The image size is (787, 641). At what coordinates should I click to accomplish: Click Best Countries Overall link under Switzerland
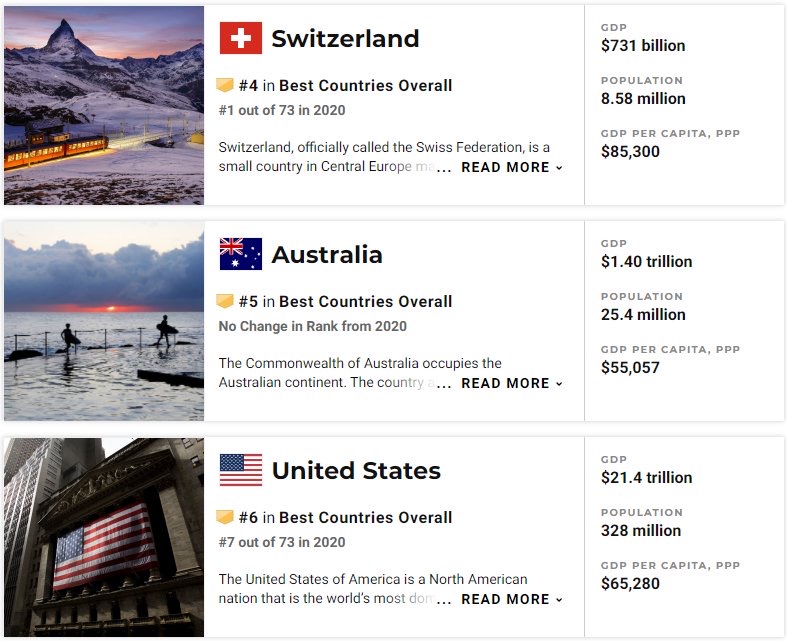click(x=365, y=85)
